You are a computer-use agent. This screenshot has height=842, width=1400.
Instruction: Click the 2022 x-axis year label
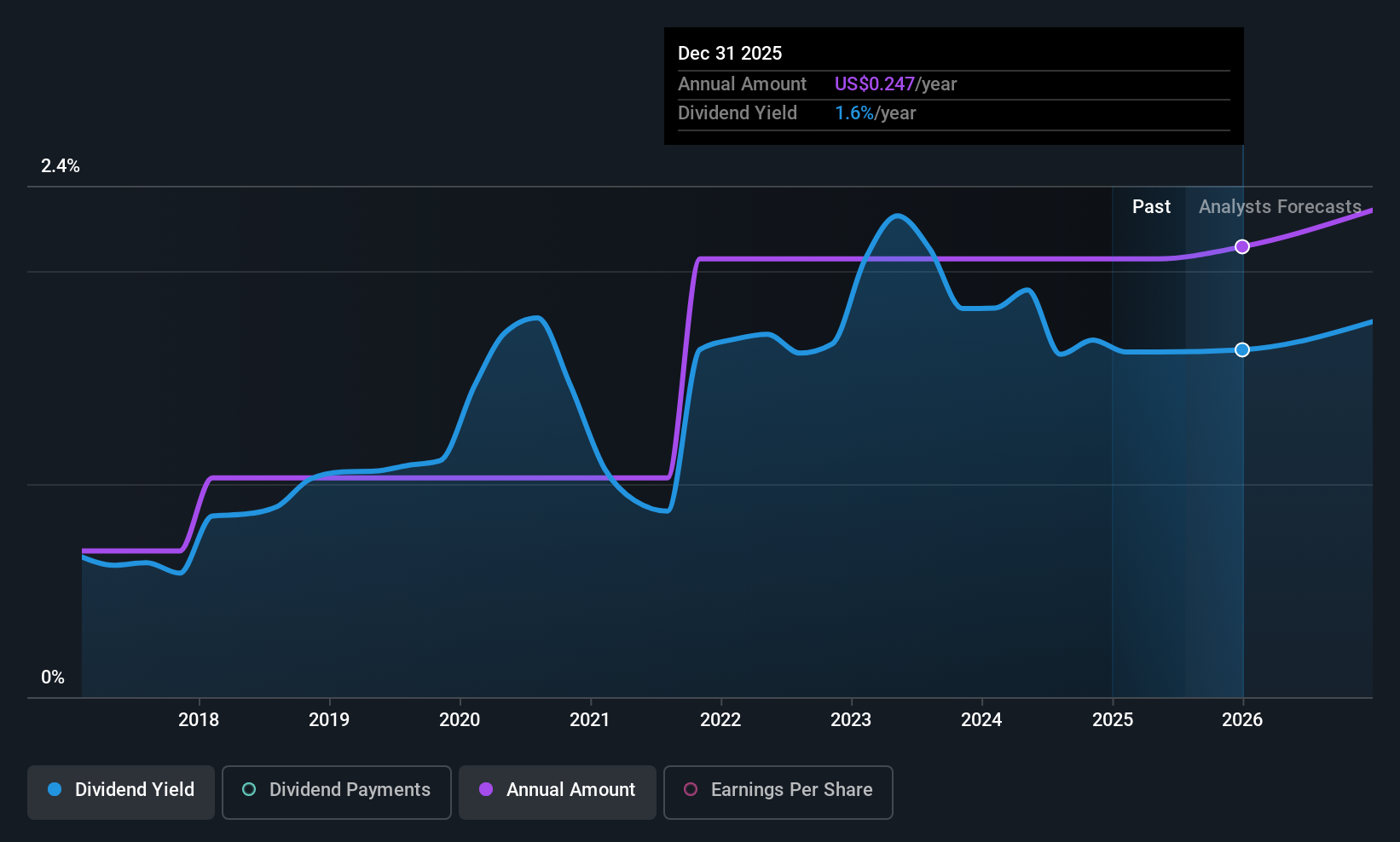coord(720,720)
